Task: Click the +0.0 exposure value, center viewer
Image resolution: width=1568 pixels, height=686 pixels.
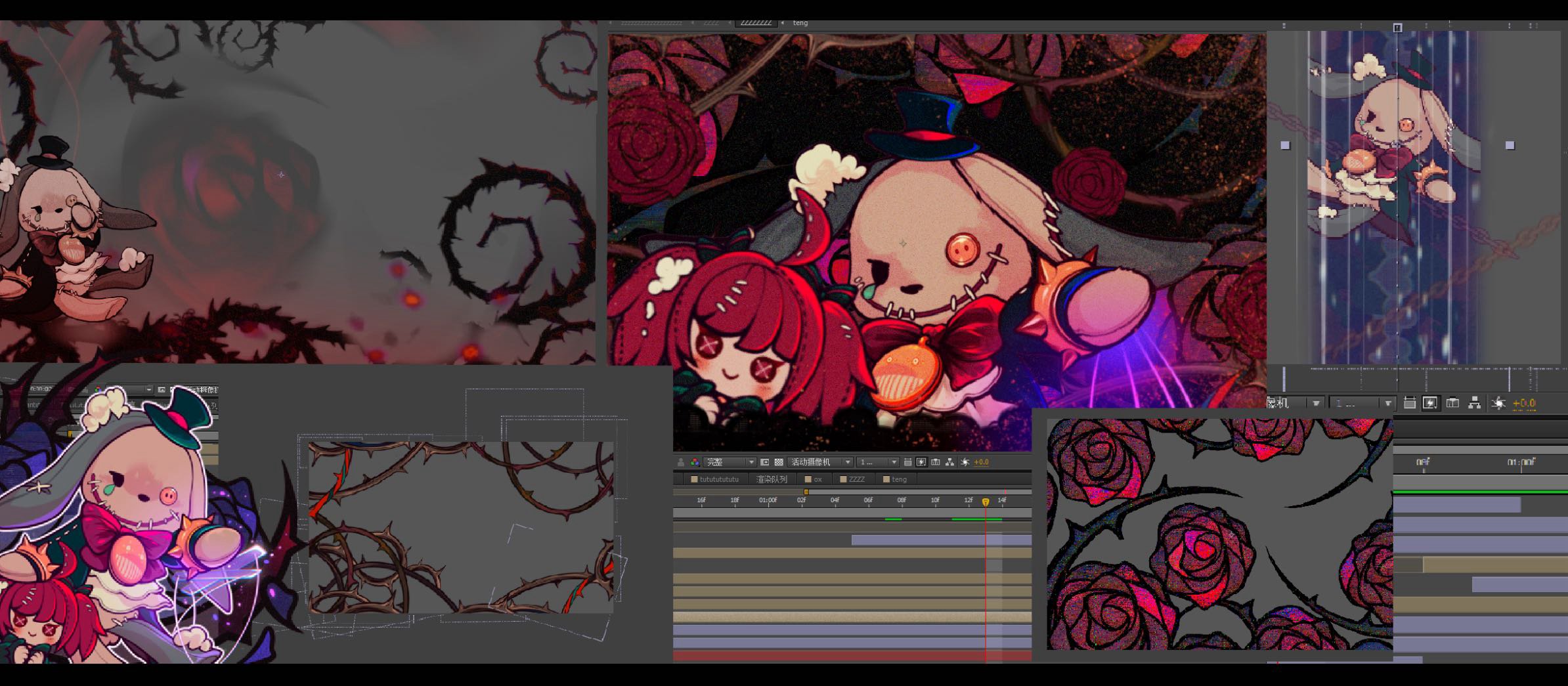Action: (x=981, y=462)
